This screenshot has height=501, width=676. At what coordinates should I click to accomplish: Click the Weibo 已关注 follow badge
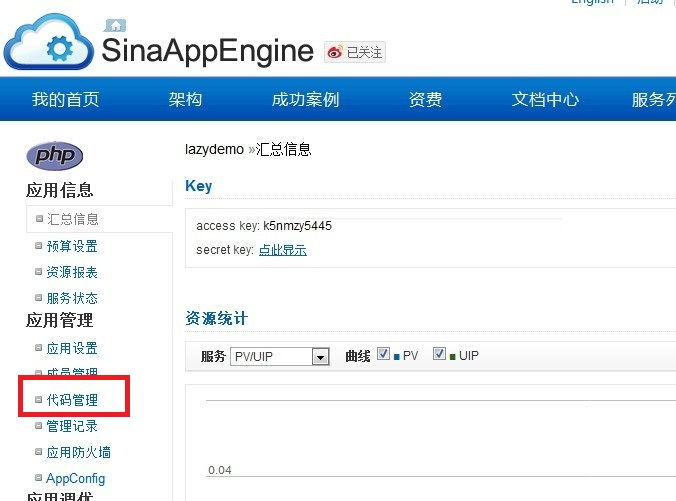[355, 52]
